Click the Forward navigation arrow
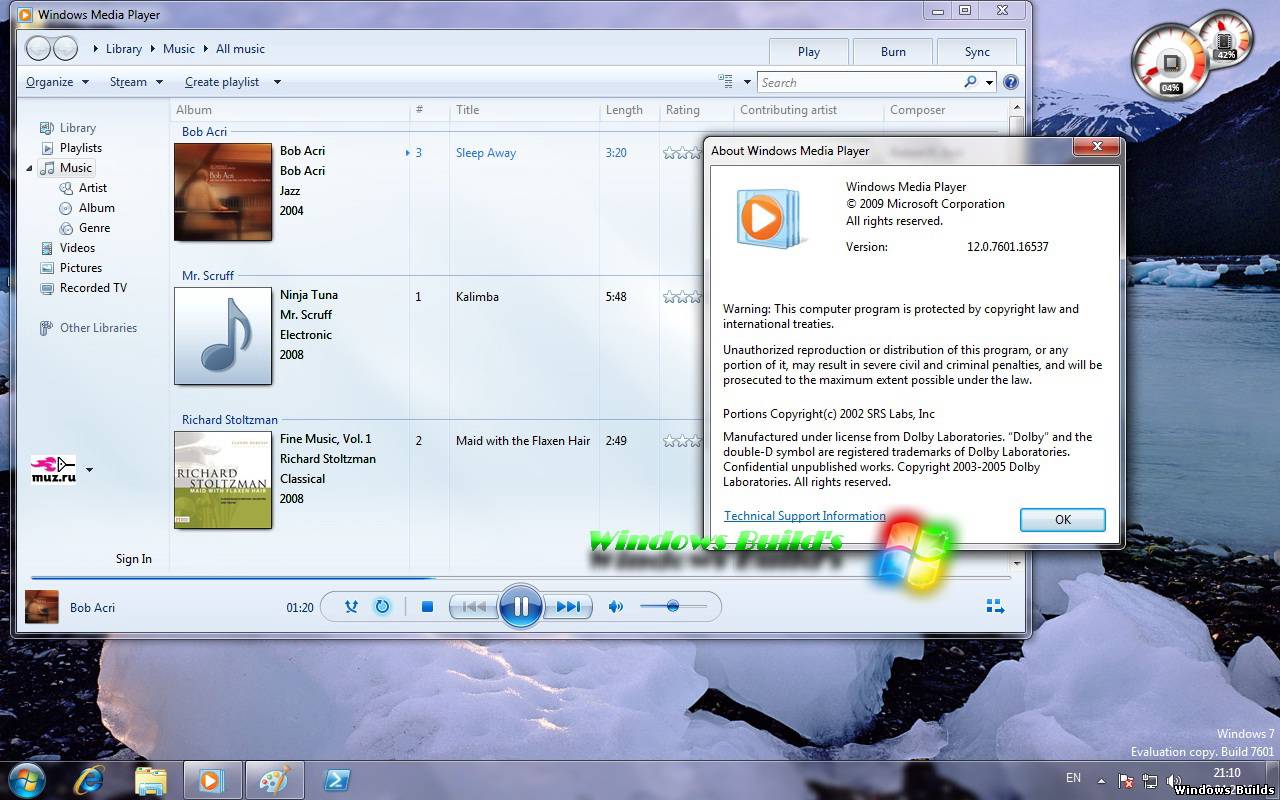 coord(65,48)
